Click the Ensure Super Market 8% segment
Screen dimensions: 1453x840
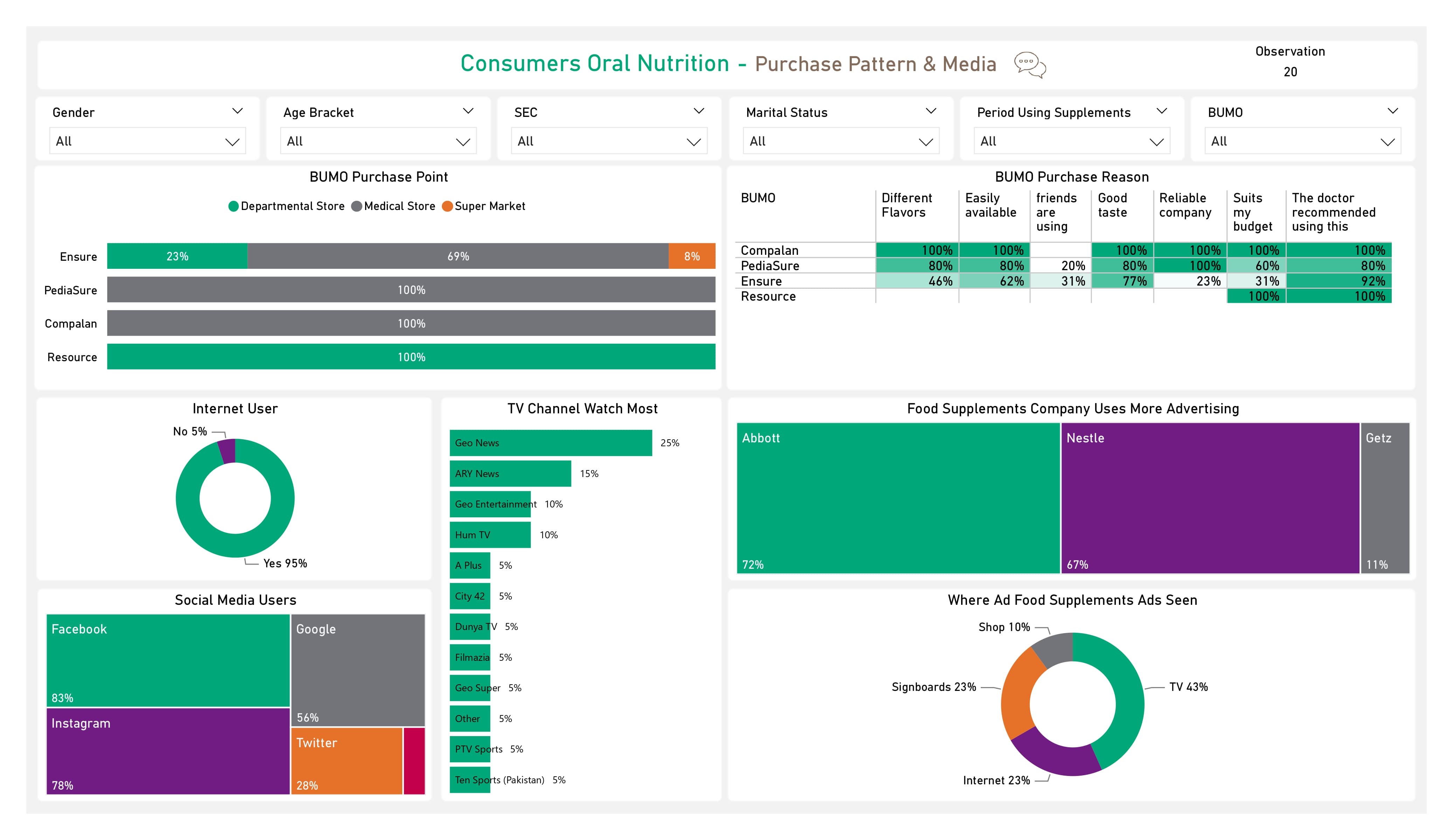click(x=691, y=256)
